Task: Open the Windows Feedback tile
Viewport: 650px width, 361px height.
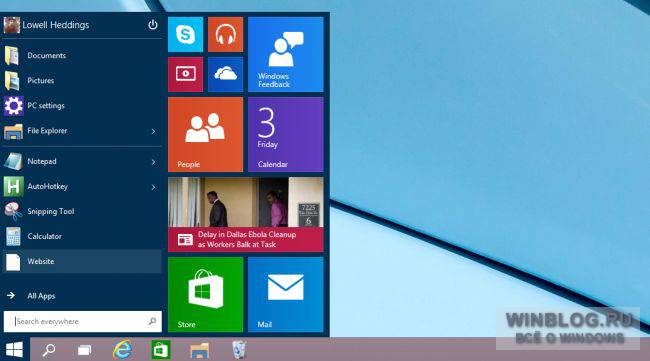Action: (286, 54)
